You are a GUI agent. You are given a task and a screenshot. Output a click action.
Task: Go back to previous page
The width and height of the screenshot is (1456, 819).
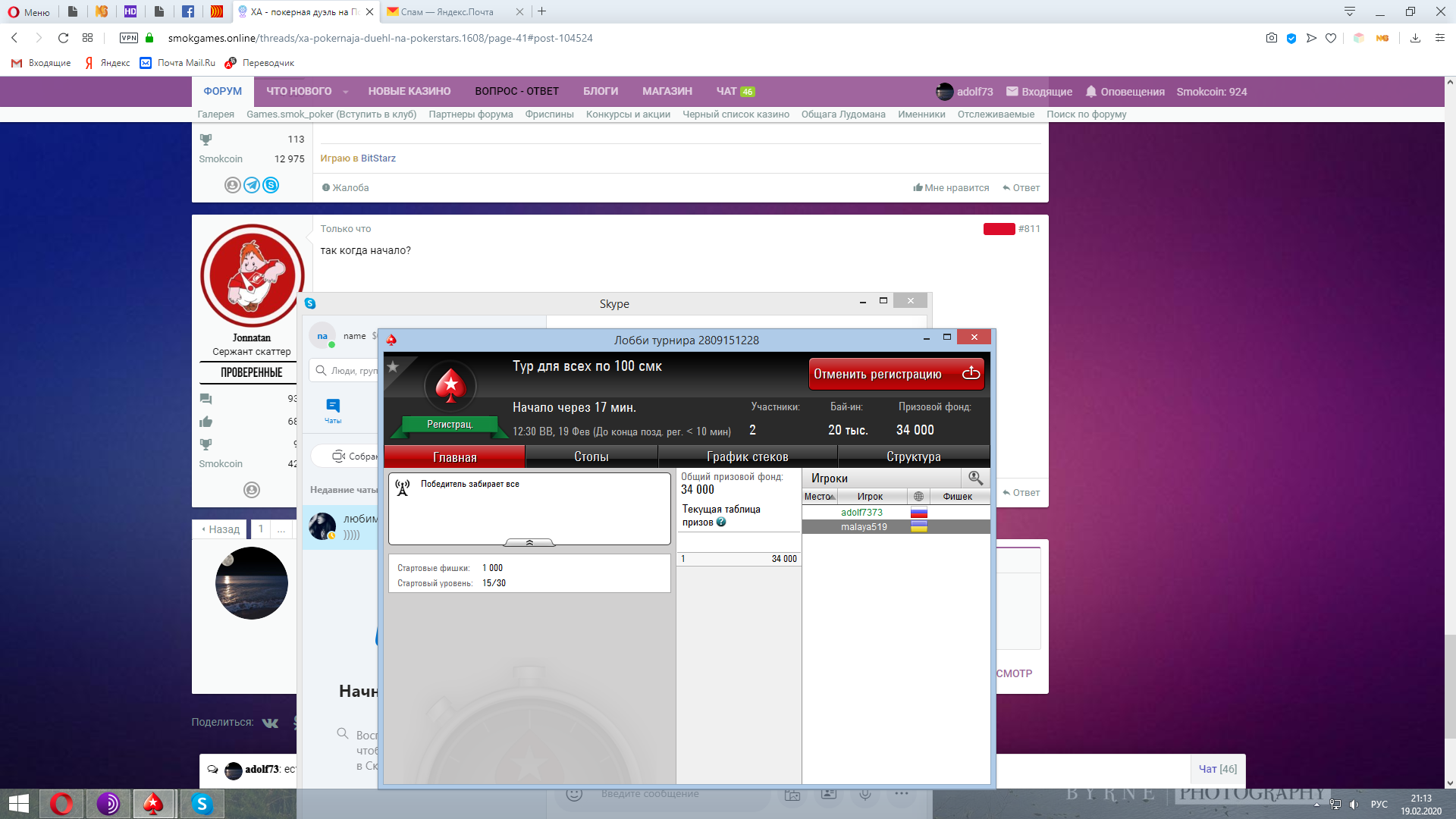(14, 38)
